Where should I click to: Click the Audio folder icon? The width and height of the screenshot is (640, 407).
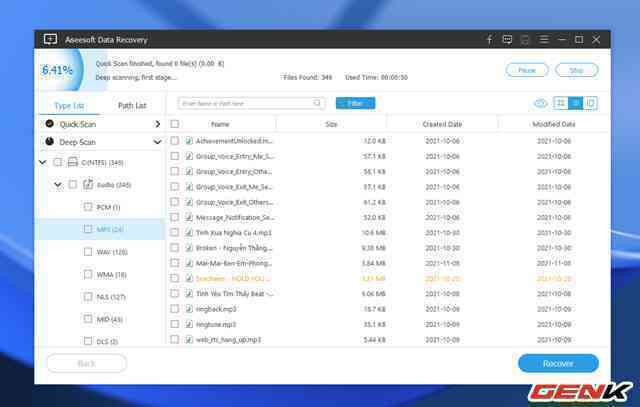pyautogui.click(x=88, y=185)
